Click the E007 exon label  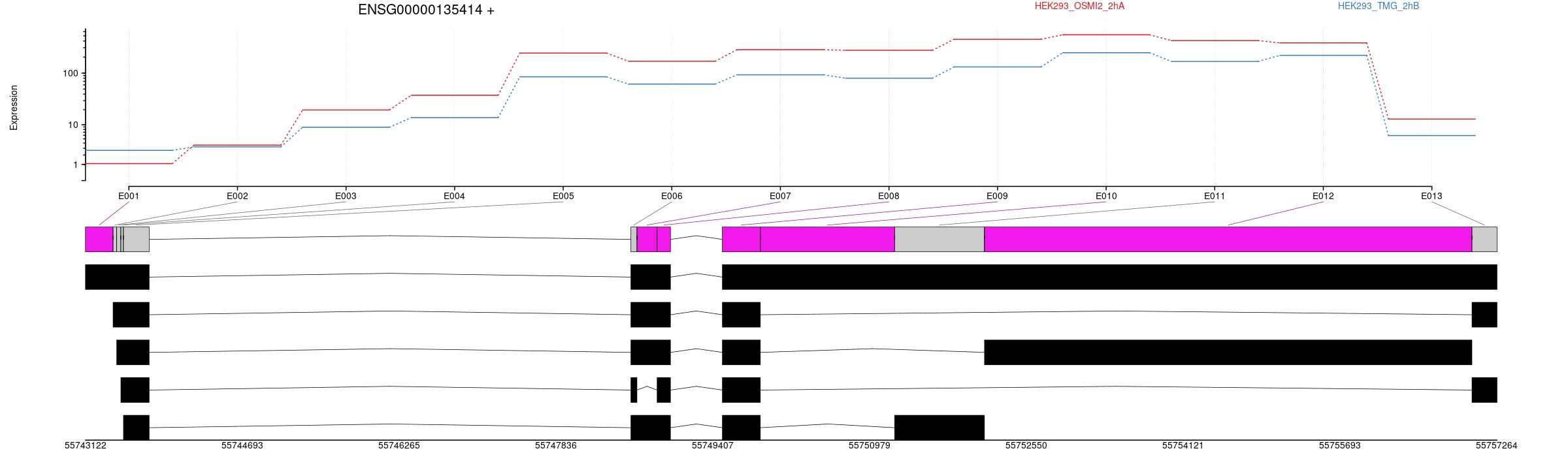(780, 196)
